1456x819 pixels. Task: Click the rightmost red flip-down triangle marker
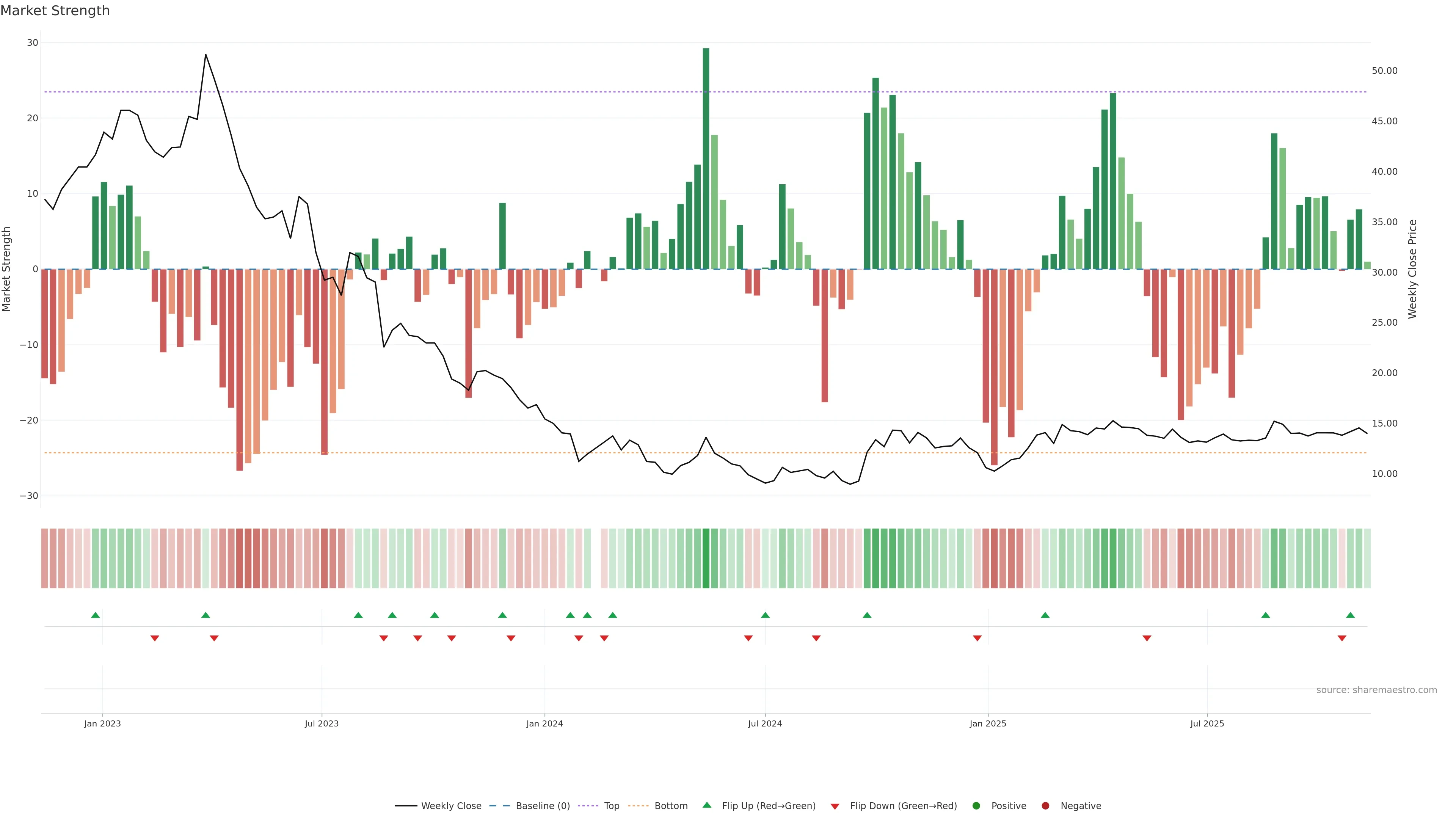click(1342, 638)
